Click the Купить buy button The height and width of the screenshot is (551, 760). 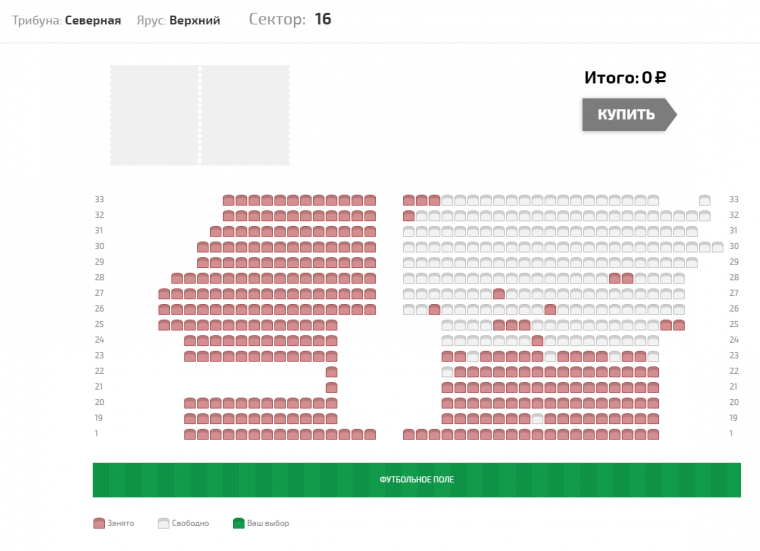tap(627, 114)
